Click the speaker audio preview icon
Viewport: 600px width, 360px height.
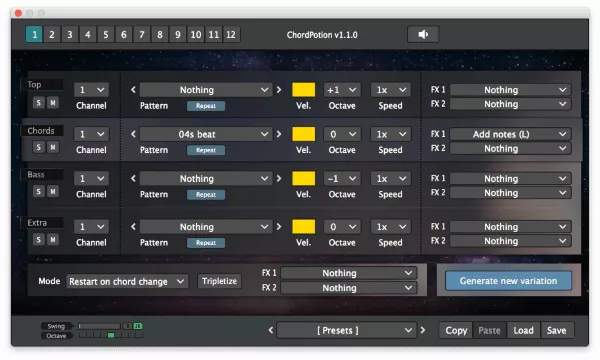(x=423, y=35)
